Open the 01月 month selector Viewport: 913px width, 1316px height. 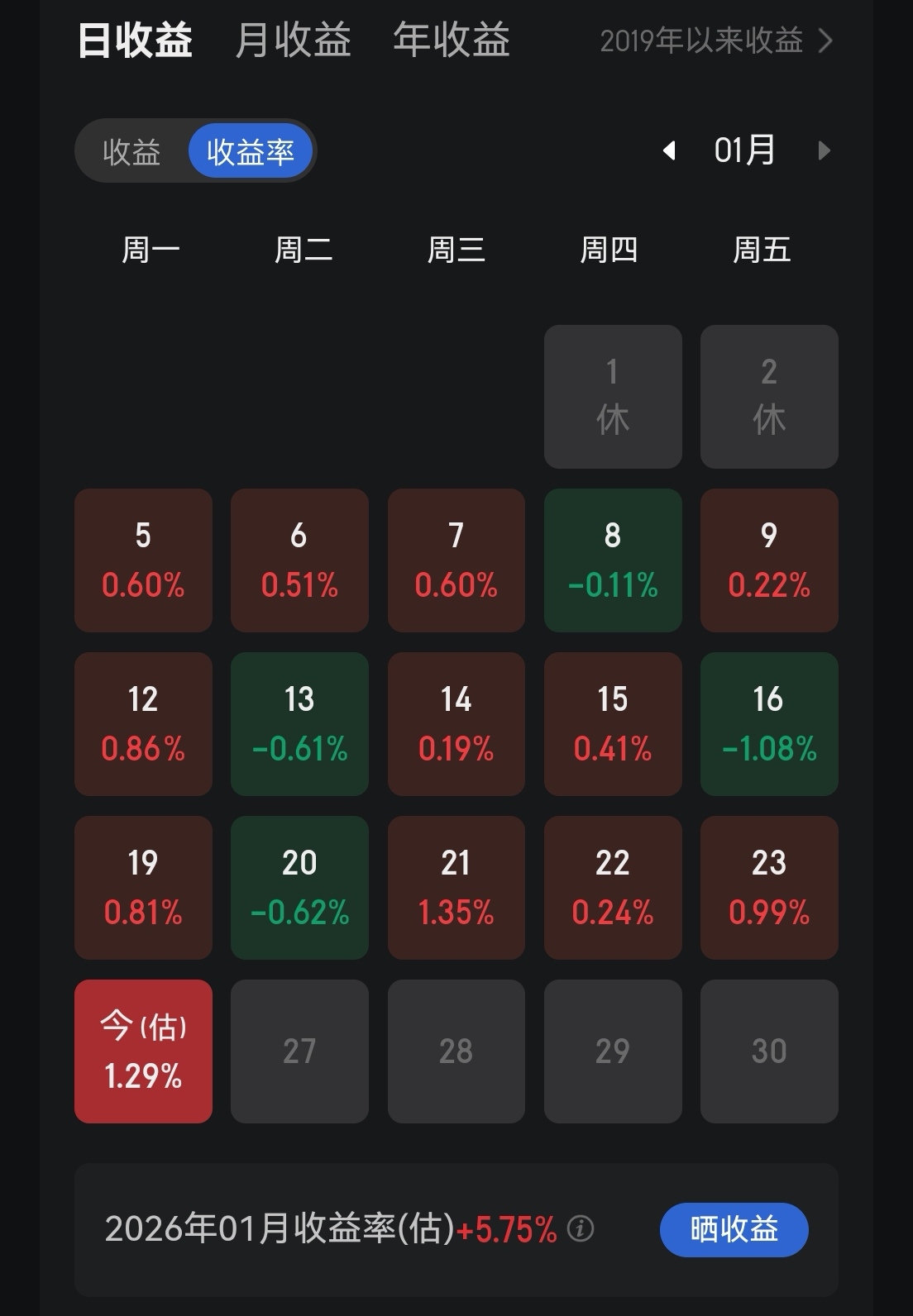click(x=744, y=150)
